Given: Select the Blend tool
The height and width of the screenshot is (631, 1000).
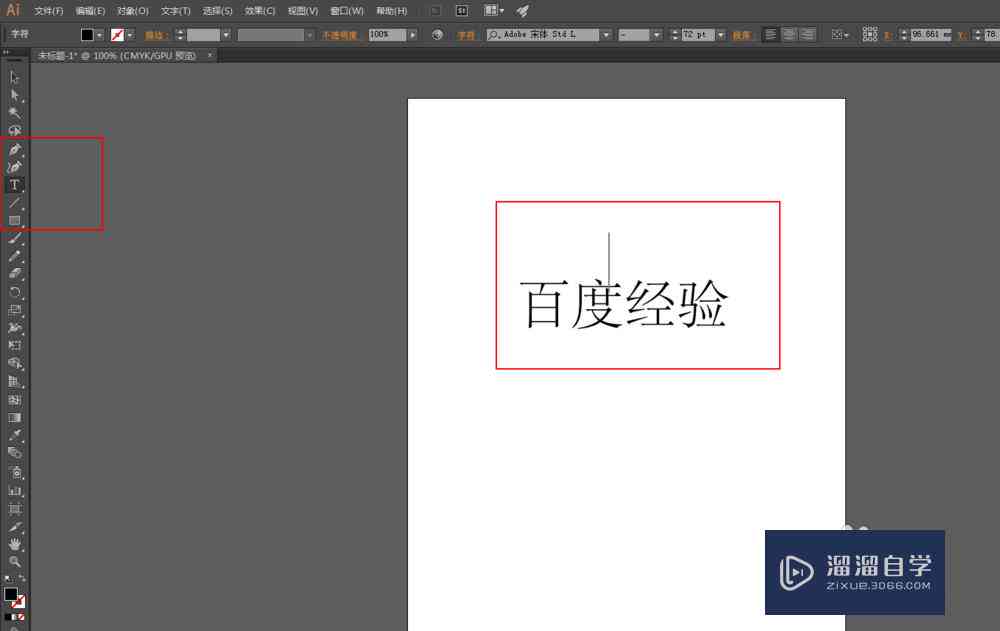Looking at the screenshot, I should point(14,453).
